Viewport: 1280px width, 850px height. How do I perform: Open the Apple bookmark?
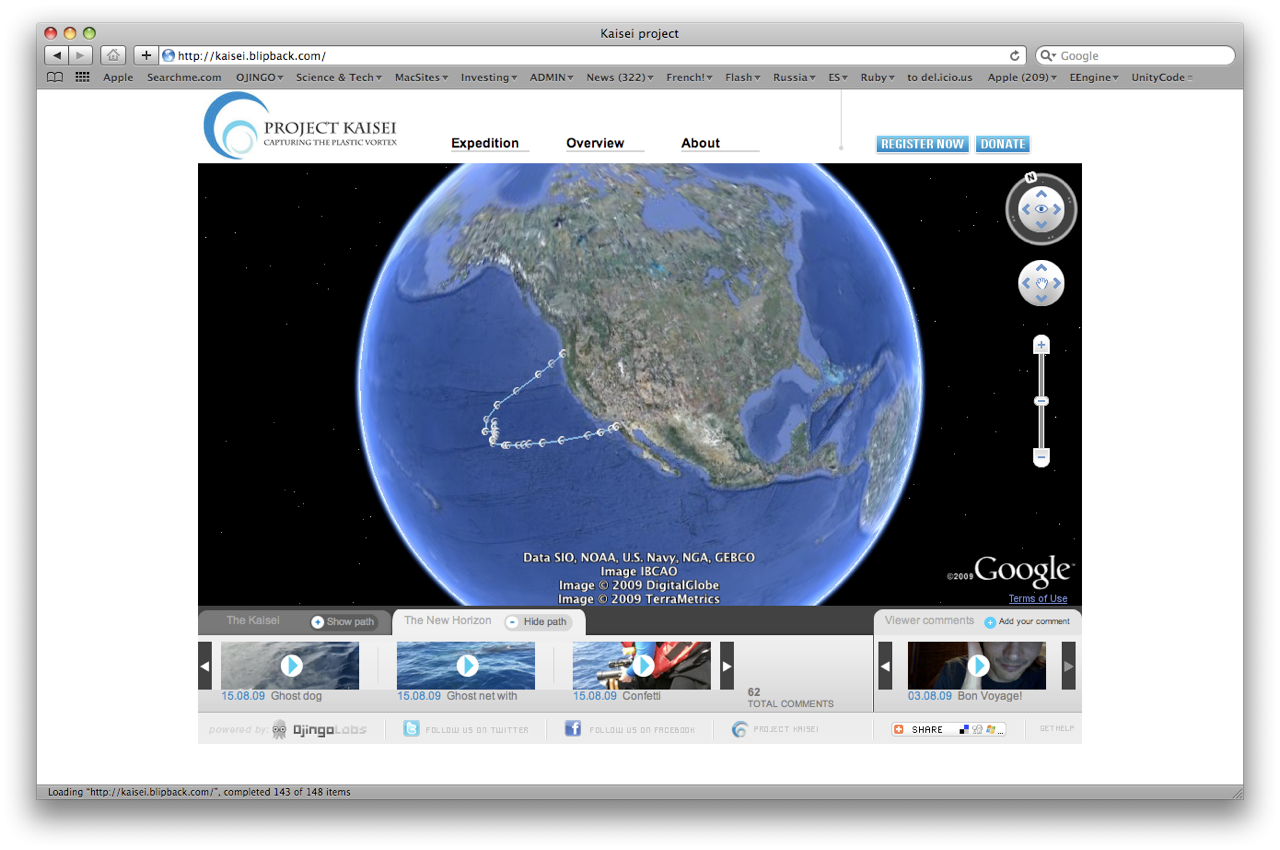[x=118, y=77]
